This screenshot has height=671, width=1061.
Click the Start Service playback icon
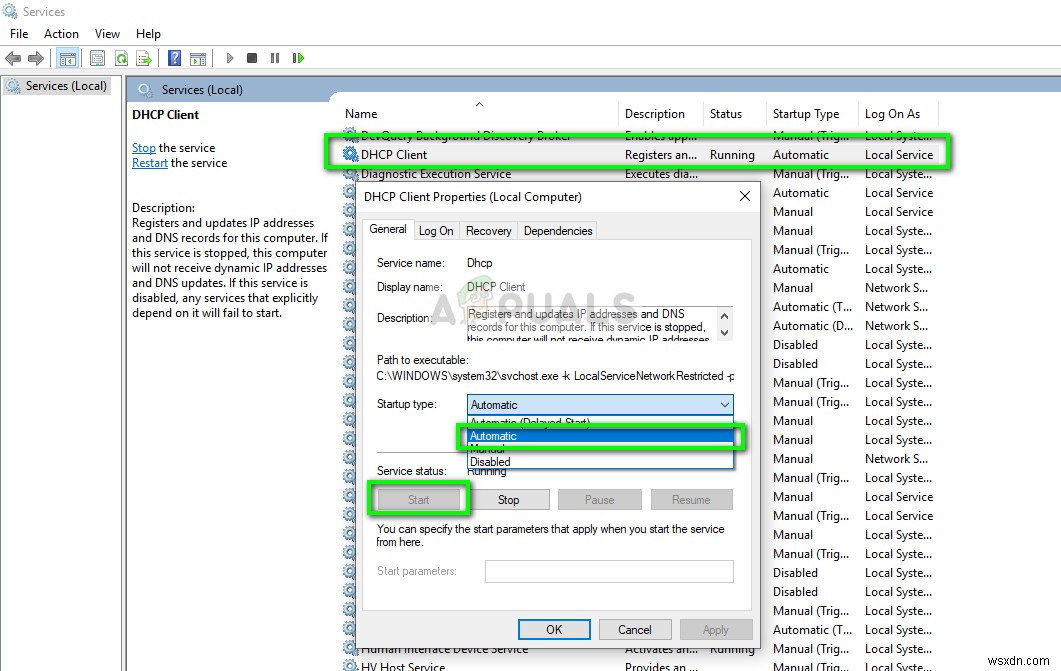tap(229, 57)
